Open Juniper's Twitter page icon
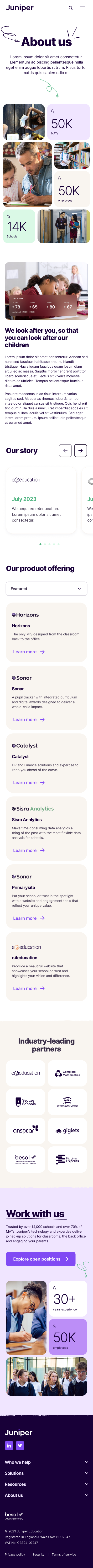 pyautogui.click(x=20, y=1445)
